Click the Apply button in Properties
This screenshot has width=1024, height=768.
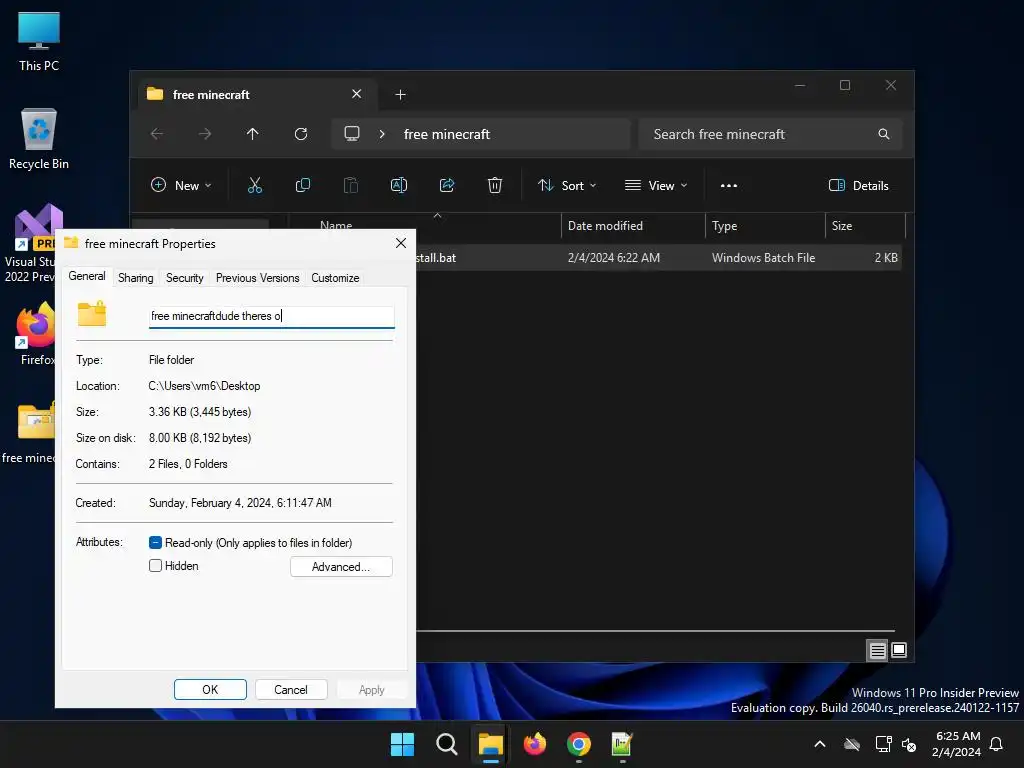point(372,690)
